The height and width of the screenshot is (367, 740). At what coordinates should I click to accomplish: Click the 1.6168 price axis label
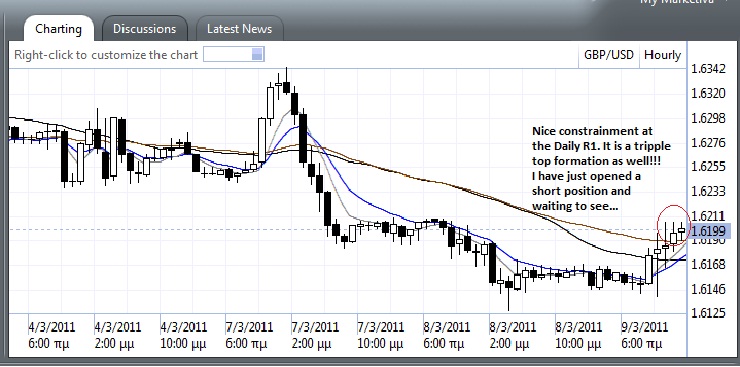(708, 264)
